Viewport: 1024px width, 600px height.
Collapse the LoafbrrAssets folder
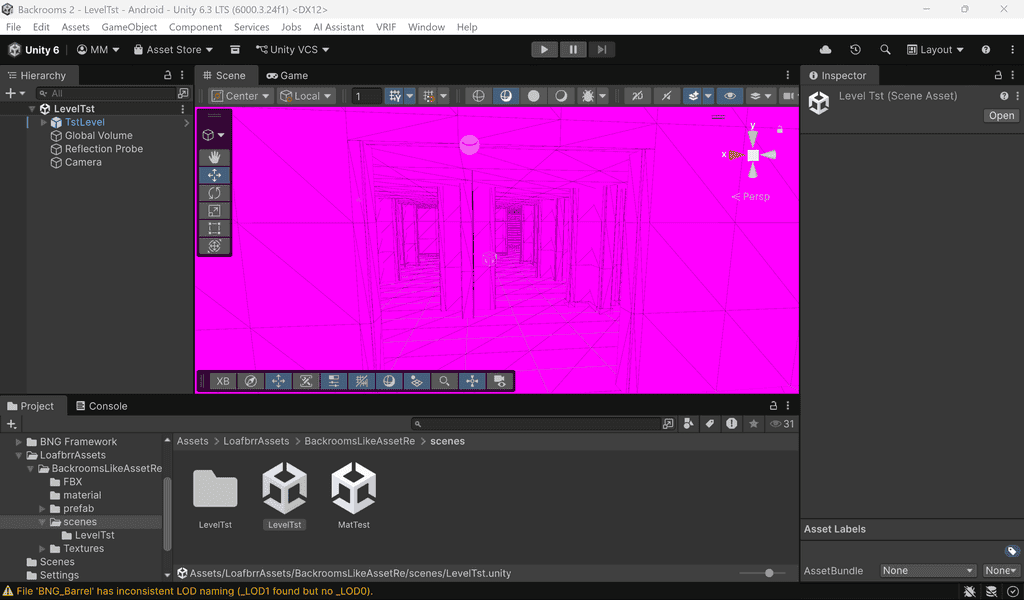(x=19, y=455)
